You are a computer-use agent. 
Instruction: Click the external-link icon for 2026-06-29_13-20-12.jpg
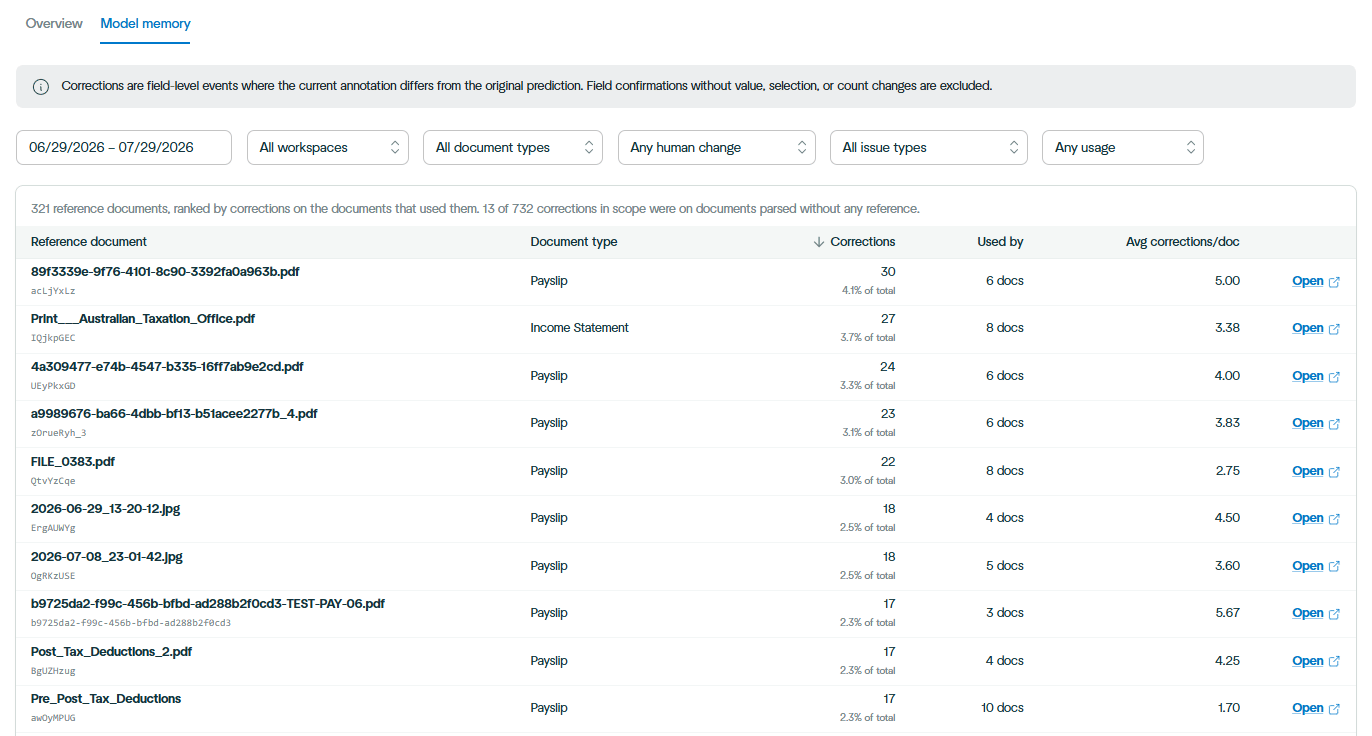(1334, 519)
